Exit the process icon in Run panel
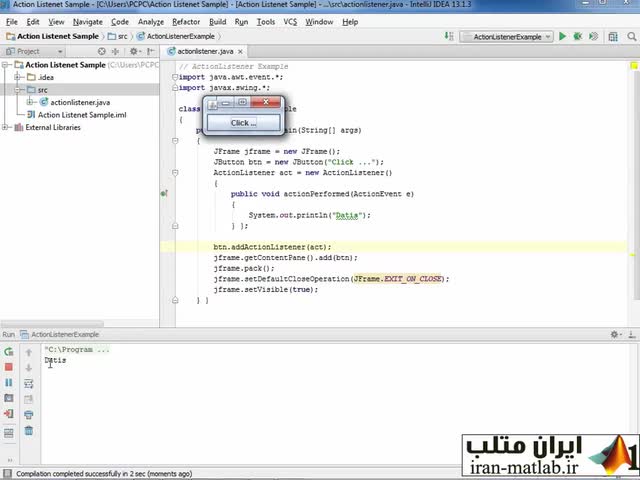640x480 pixels. click(9, 413)
